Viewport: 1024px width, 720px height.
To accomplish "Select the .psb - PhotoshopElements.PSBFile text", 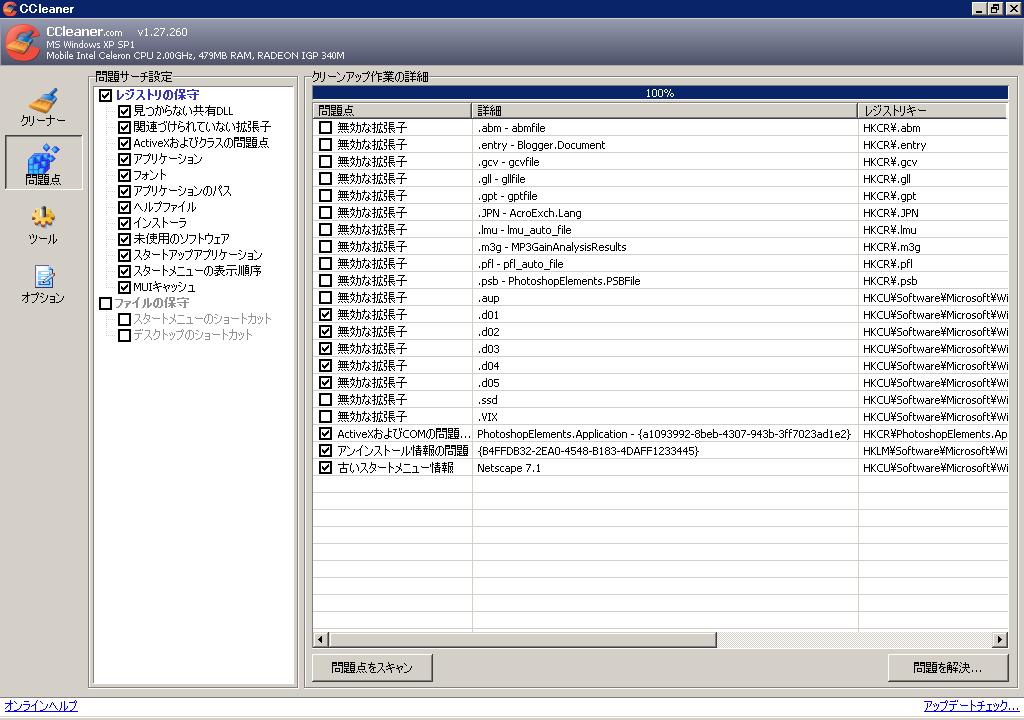I will pos(559,281).
